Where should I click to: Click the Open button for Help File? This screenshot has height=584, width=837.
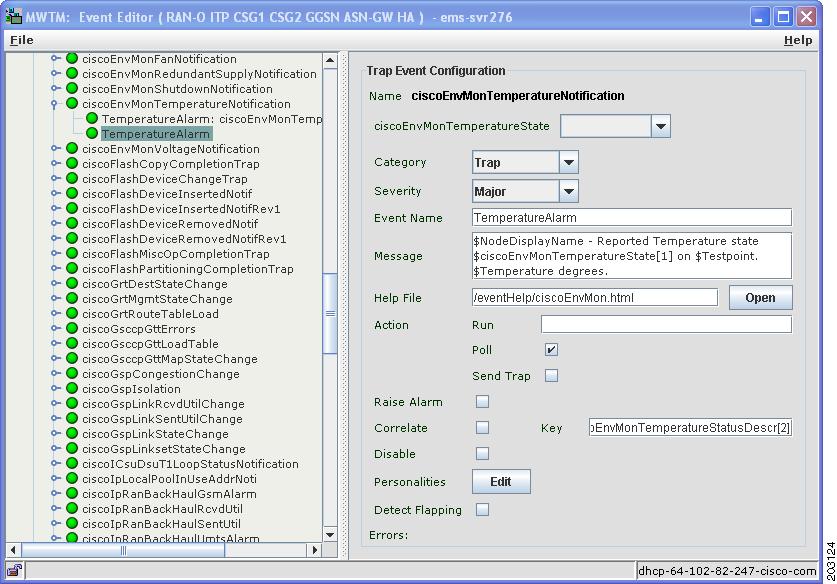pyautogui.click(x=761, y=298)
